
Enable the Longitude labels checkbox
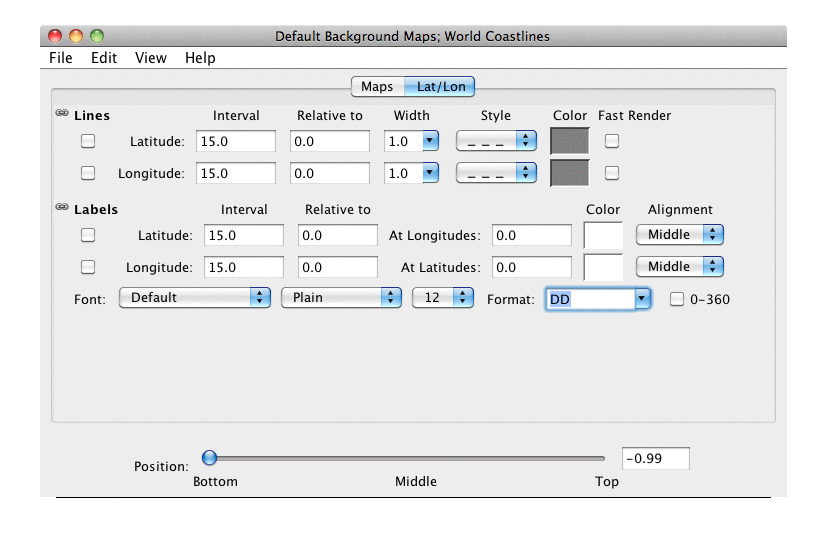pyautogui.click(x=88, y=267)
